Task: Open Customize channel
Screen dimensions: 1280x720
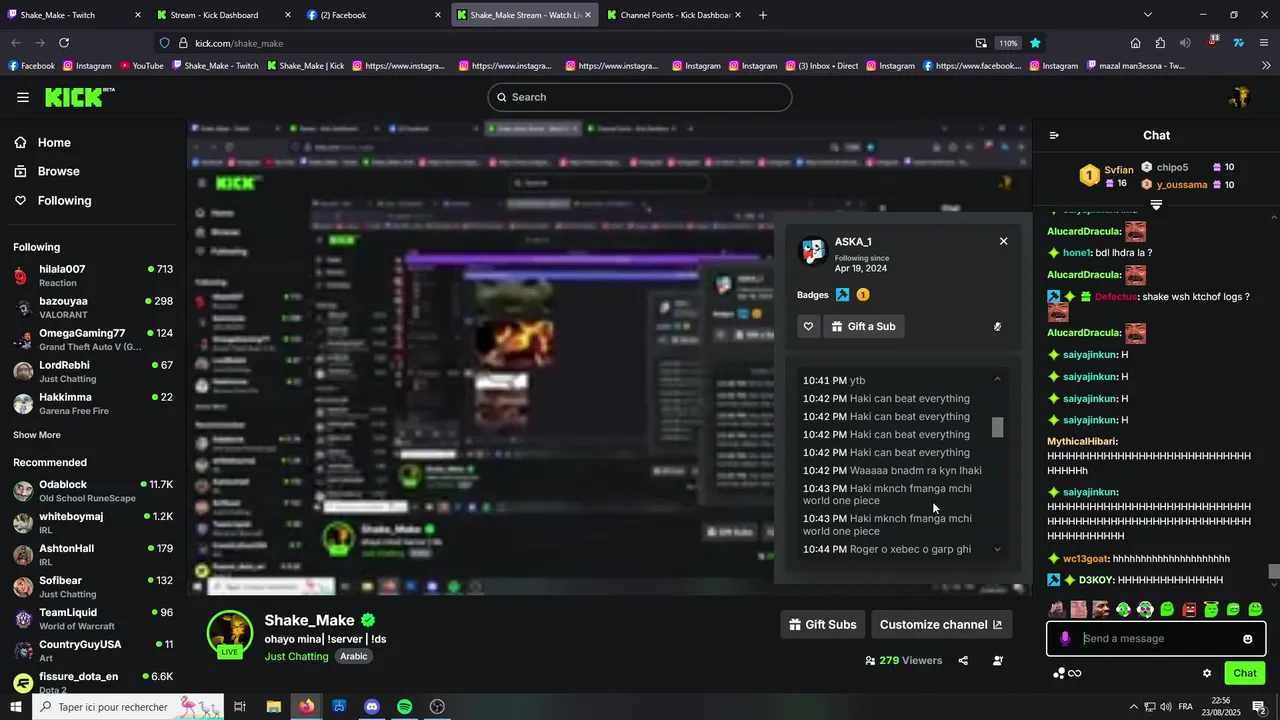Action: pyautogui.click(x=941, y=625)
